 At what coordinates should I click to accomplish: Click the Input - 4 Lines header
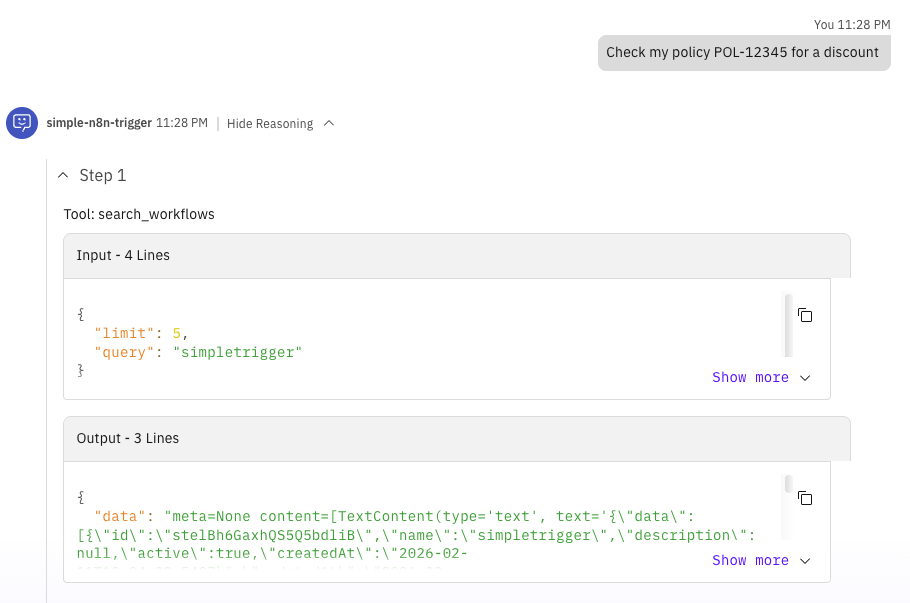pos(123,255)
